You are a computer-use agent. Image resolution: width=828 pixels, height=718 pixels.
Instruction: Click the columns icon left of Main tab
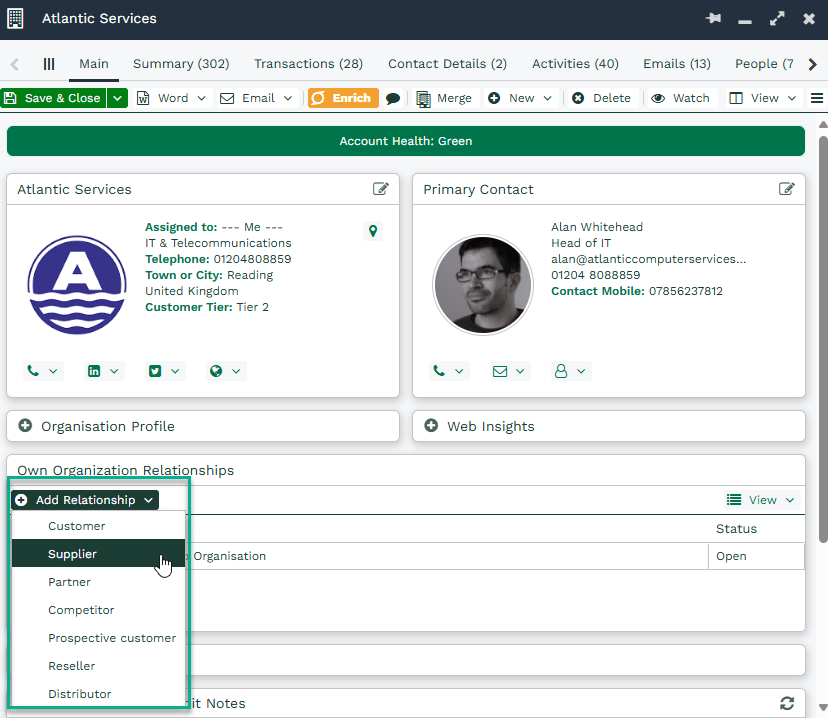point(48,64)
